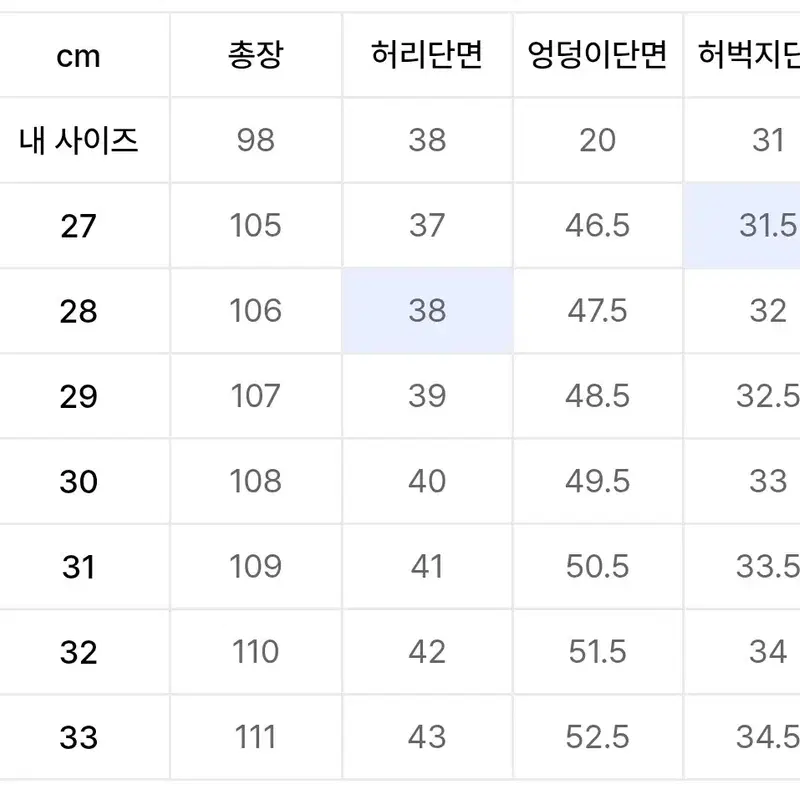Image resolution: width=800 pixels, height=800 pixels.
Task: Click the 111 total length cell
Action: coord(256,737)
